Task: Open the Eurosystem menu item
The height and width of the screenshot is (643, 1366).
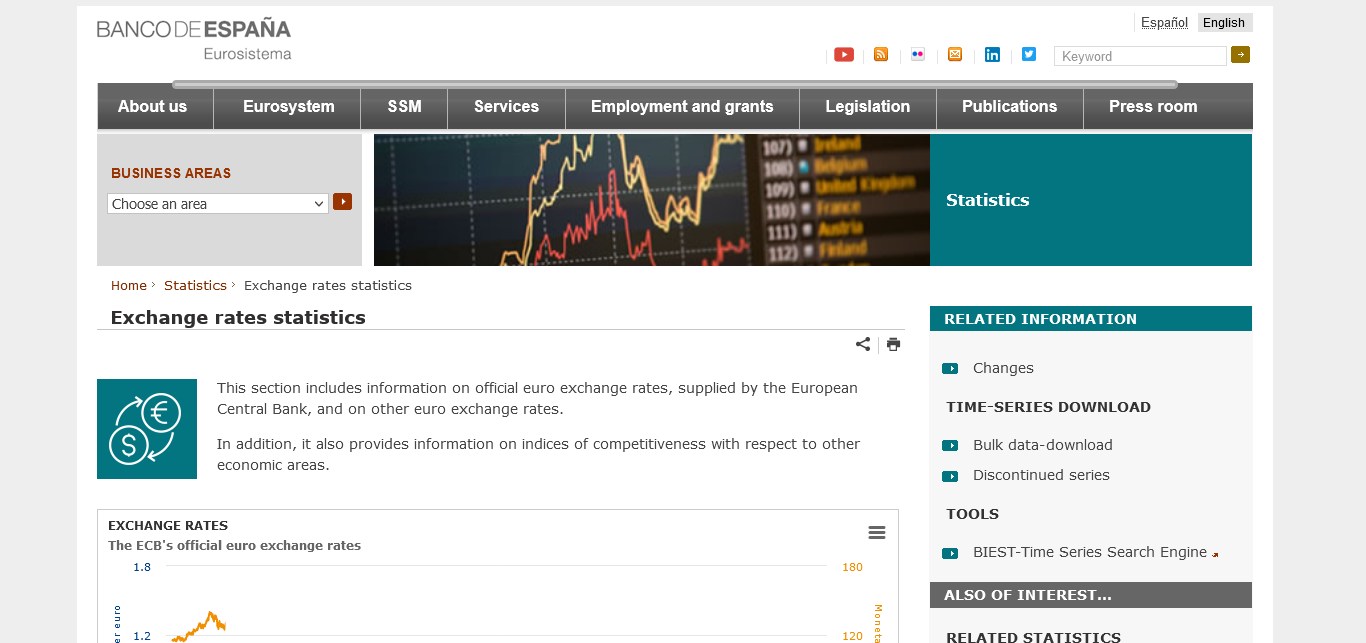Action: point(289,107)
